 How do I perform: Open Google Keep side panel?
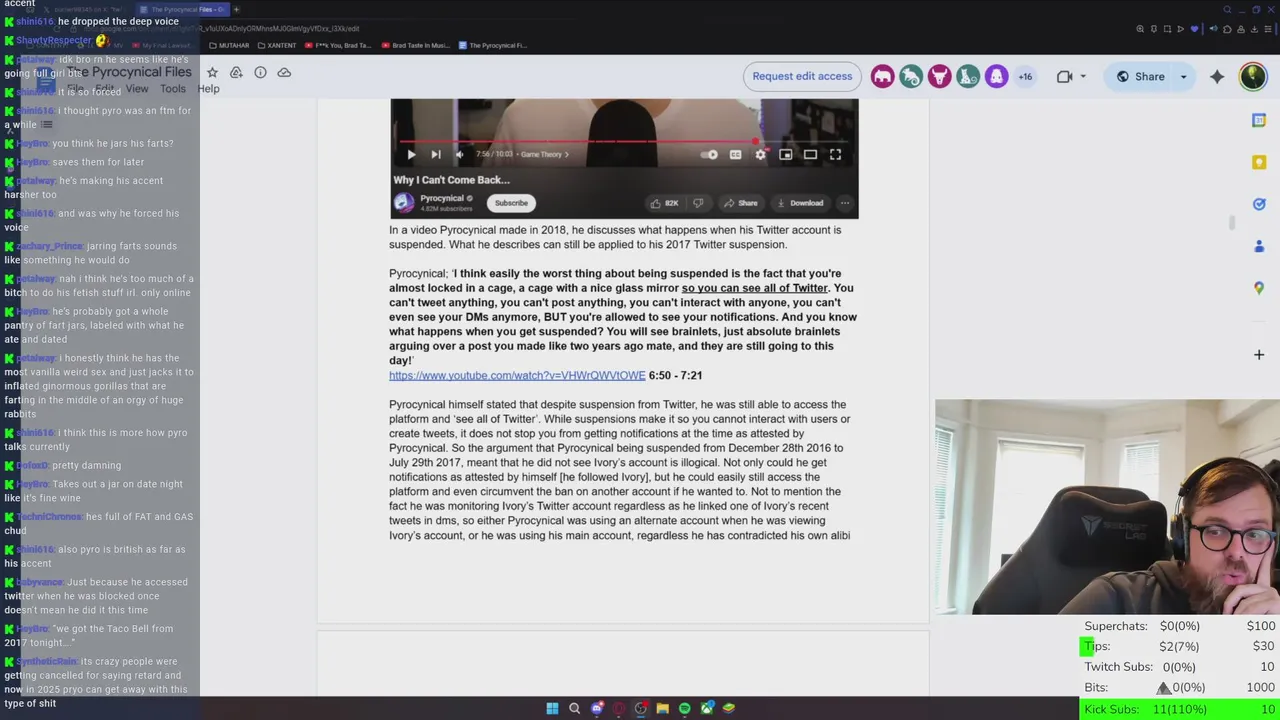[1259, 162]
